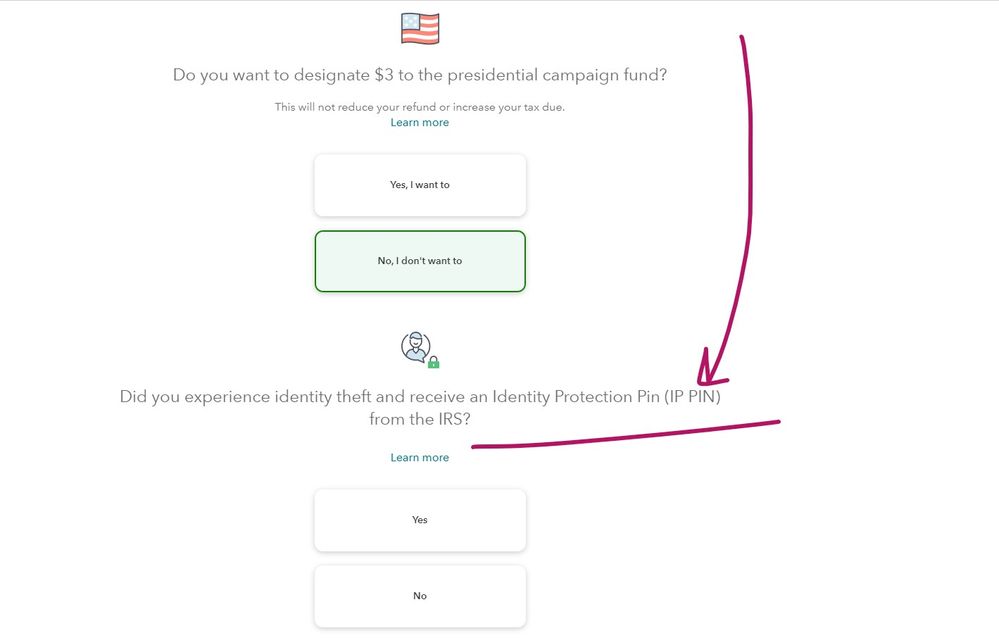
Task: Click the 'from the IRS?' line
Action: pos(420,419)
